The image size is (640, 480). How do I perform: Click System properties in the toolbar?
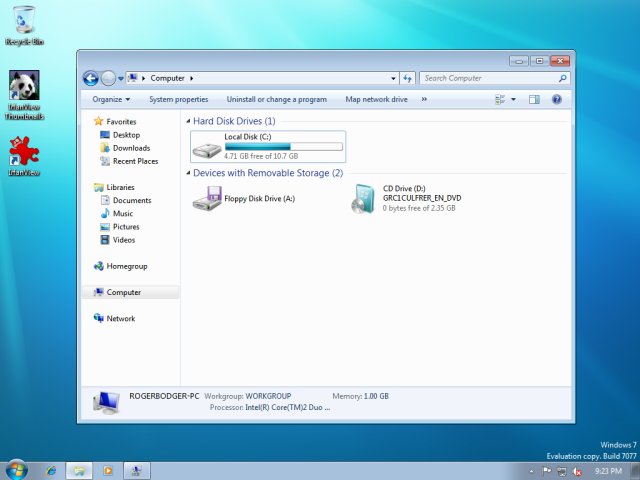click(178, 99)
